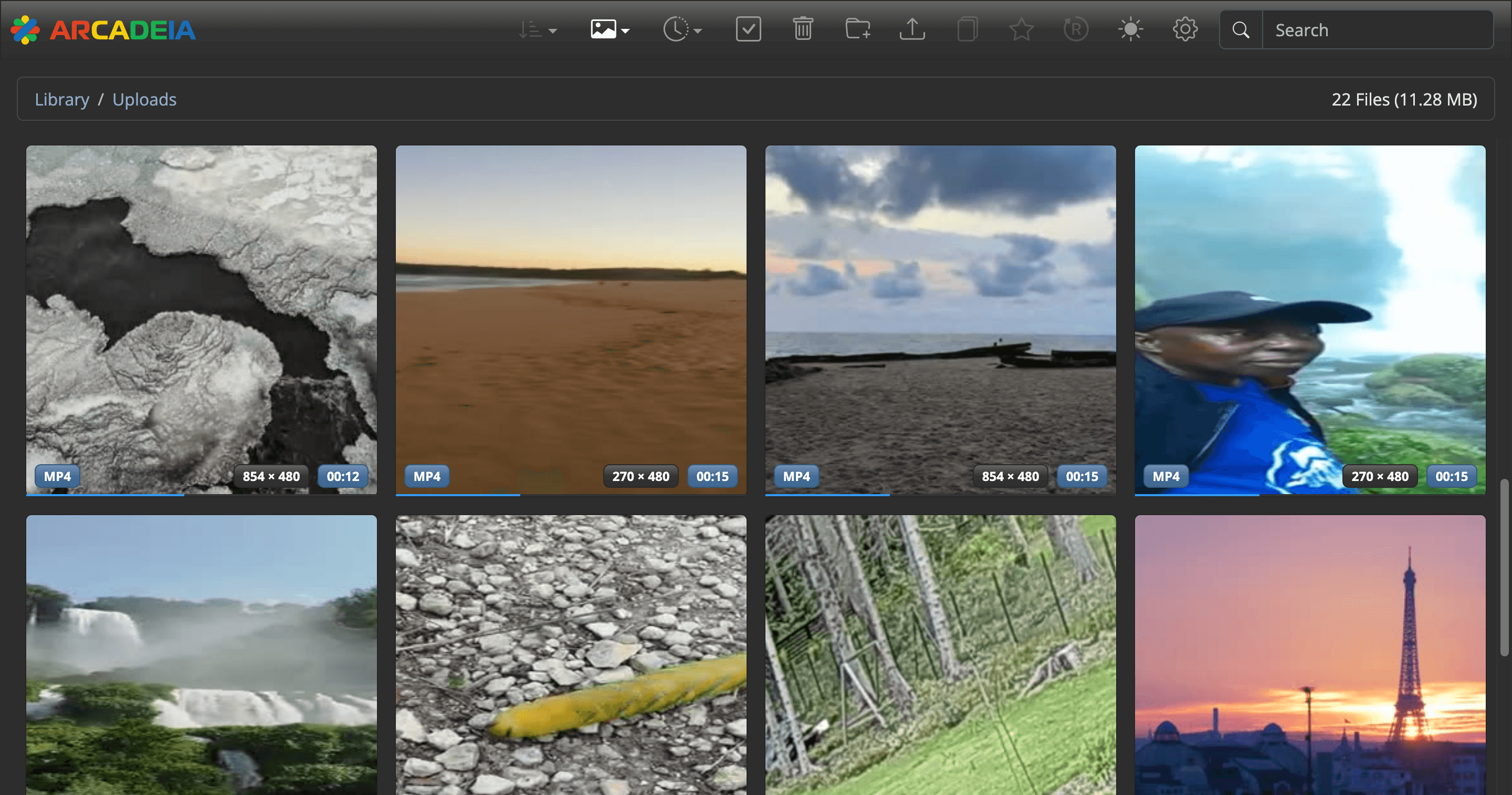This screenshot has width=1512, height=795.
Task: Go to the Library breadcrumb link
Action: pos(62,99)
